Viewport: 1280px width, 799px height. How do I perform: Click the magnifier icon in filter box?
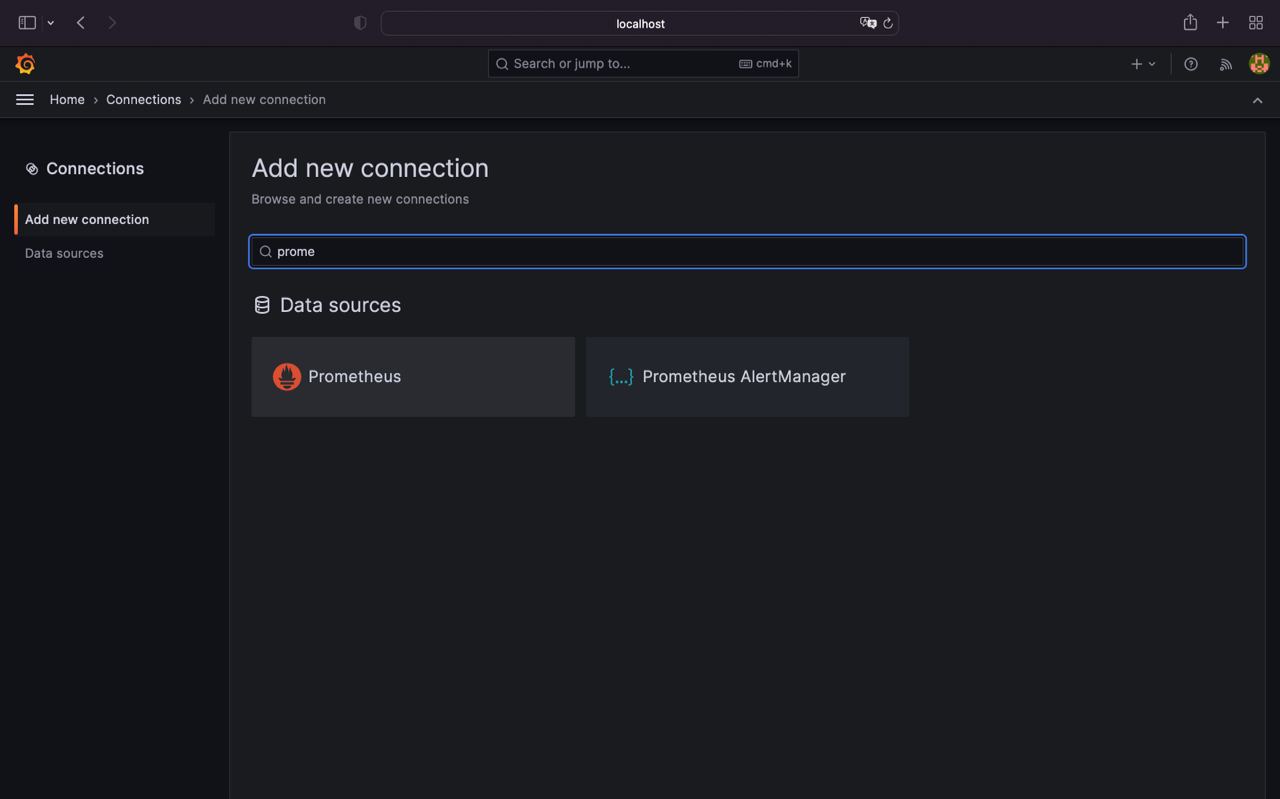pyautogui.click(x=266, y=252)
